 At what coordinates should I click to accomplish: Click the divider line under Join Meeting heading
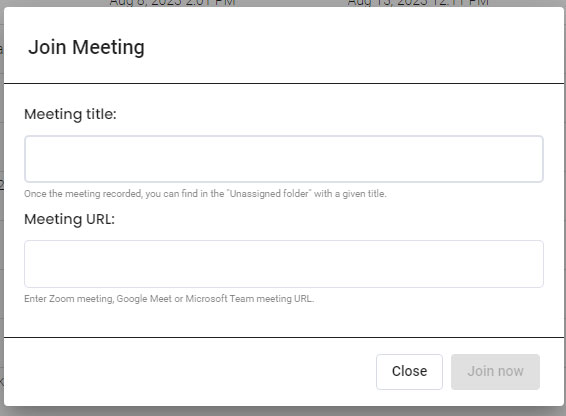point(284,83)
